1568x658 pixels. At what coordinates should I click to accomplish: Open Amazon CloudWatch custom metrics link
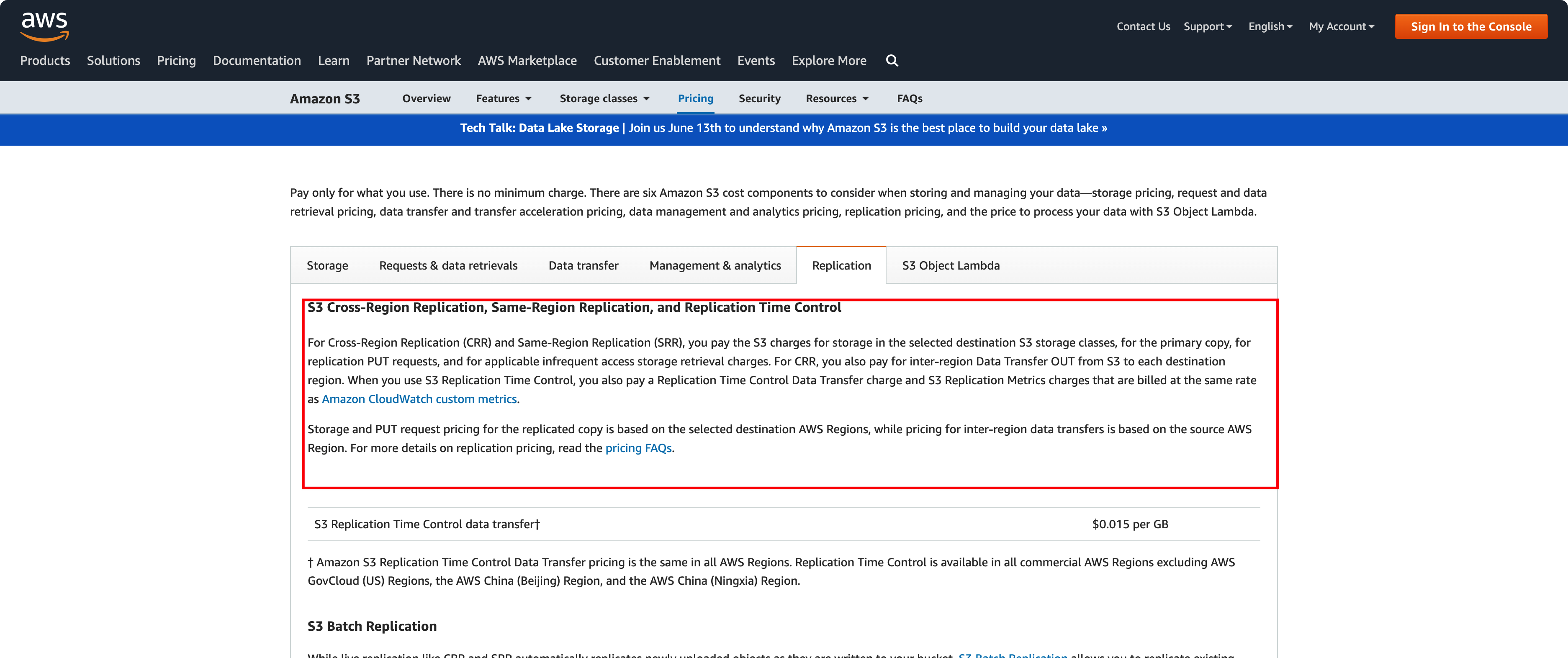point(419,399)
